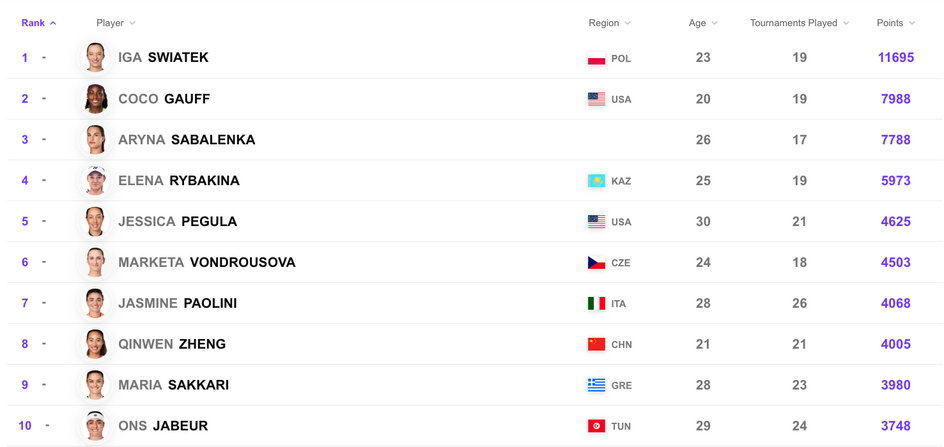Sort by Points column header
The height and width of the screenshot is (447, 944).
896,23
